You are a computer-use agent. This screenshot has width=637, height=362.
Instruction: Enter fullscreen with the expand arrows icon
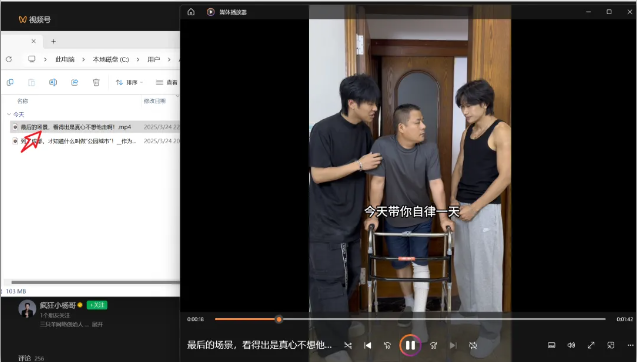(591, 345)
